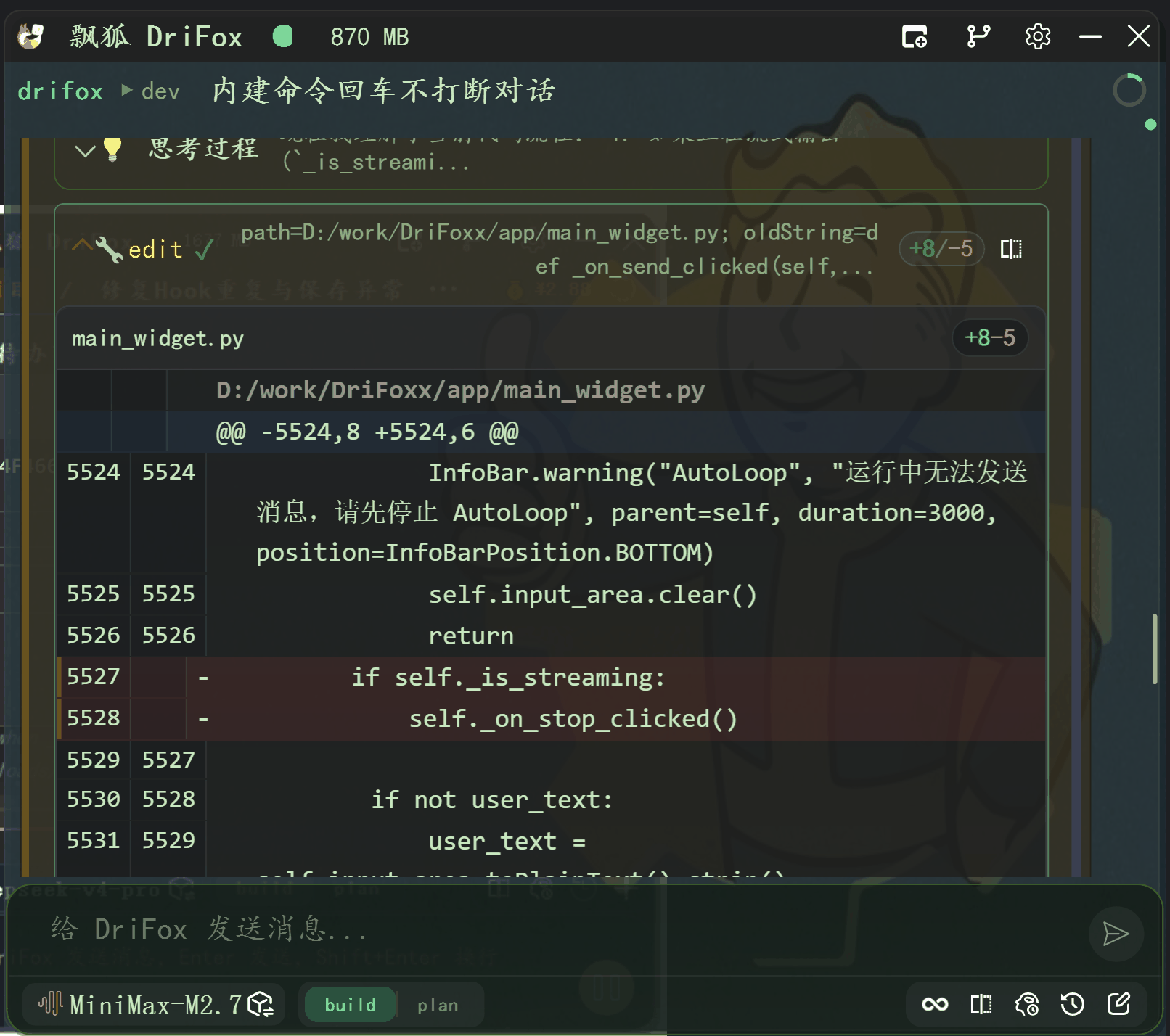Toggle the infinity AutoLoop icon
Screen dimensions: 1170x1036
[935, 1004]
